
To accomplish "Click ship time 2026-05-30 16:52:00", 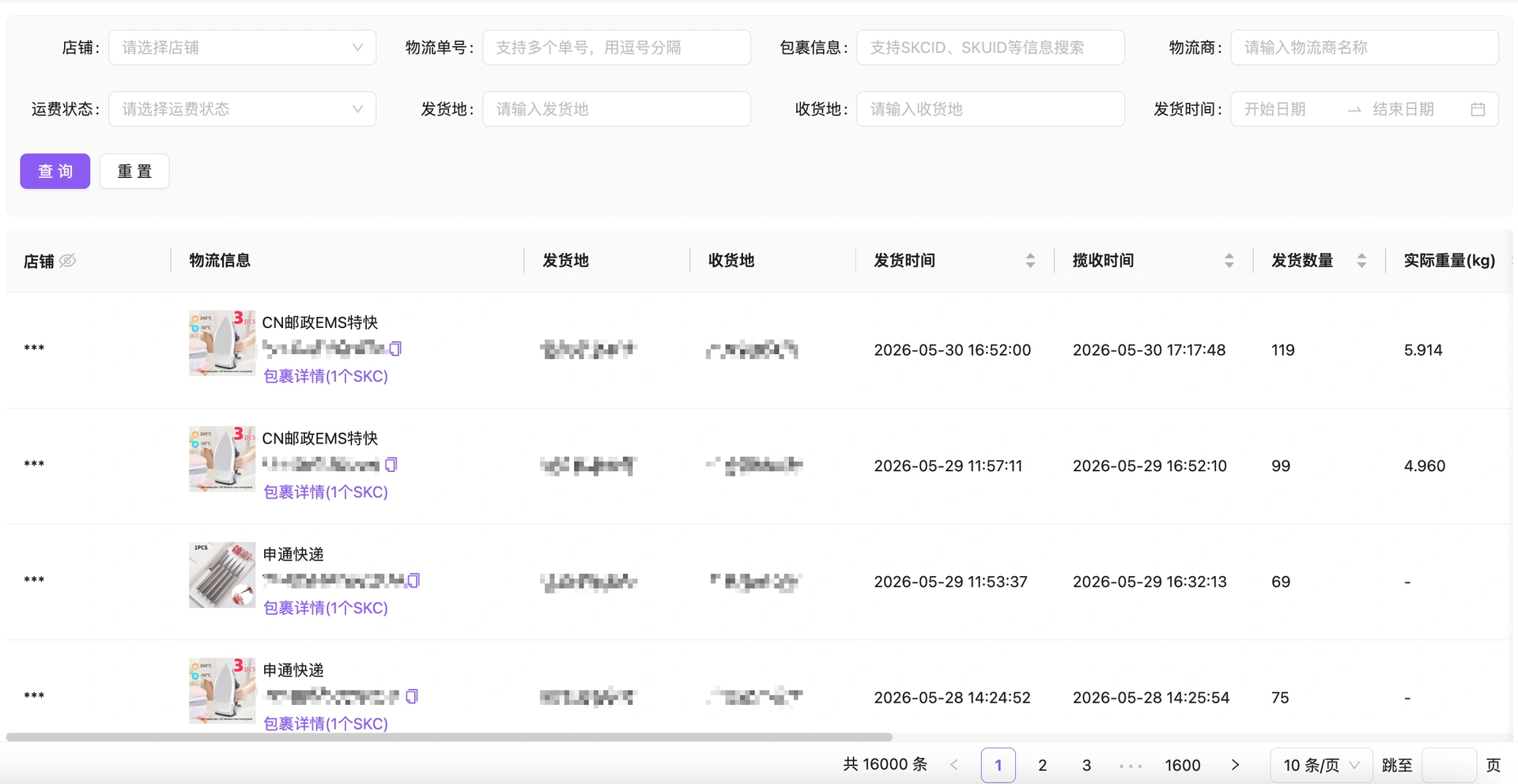I will tap(952, 349).
